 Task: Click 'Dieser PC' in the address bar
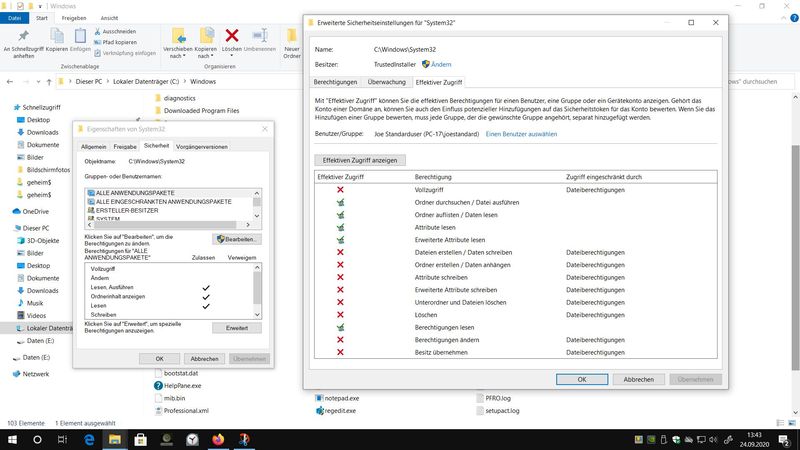(89, 82)
